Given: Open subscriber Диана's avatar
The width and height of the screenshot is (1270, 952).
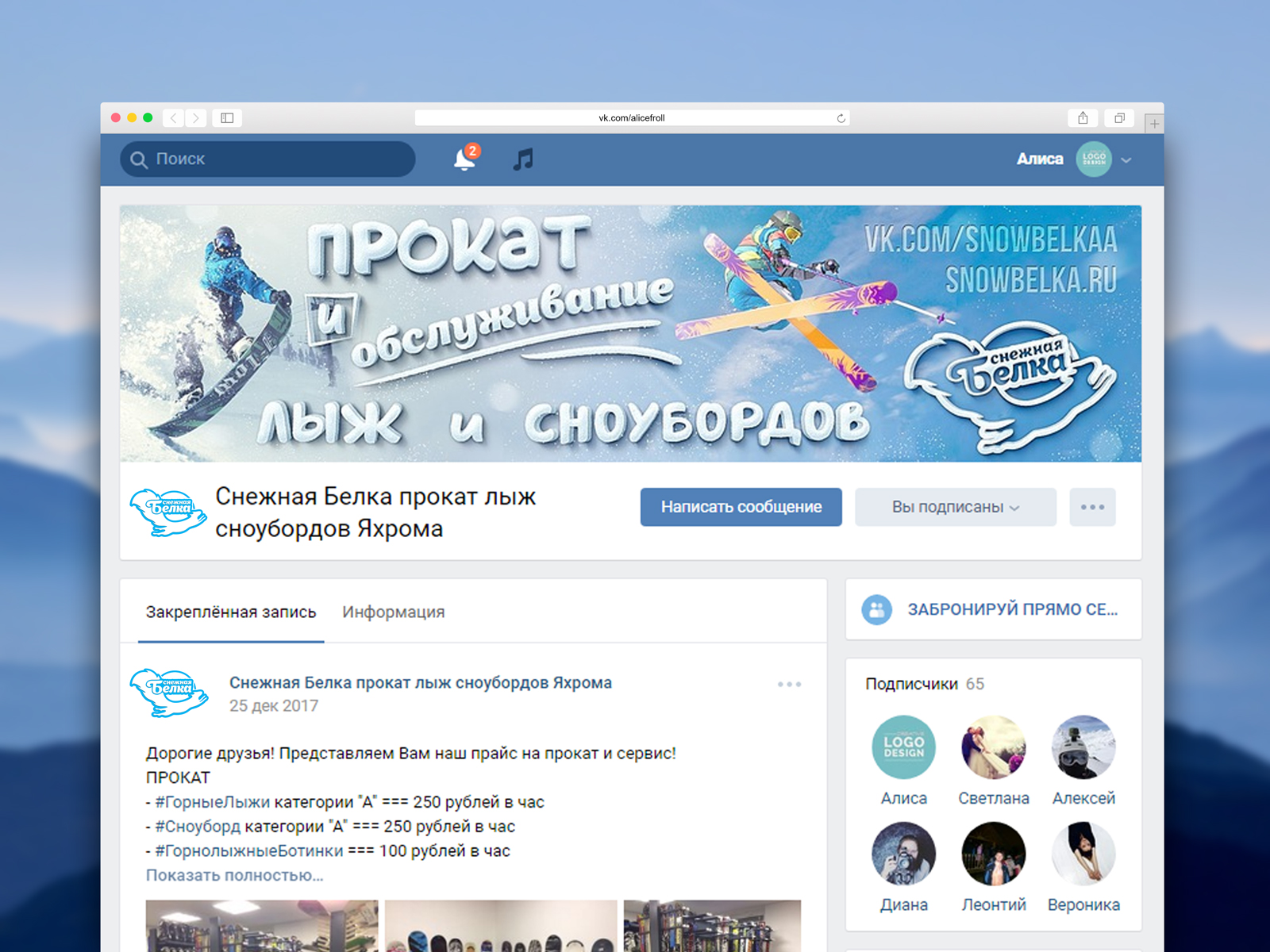Looking at the screenshot, I should [x=903, y=854].
